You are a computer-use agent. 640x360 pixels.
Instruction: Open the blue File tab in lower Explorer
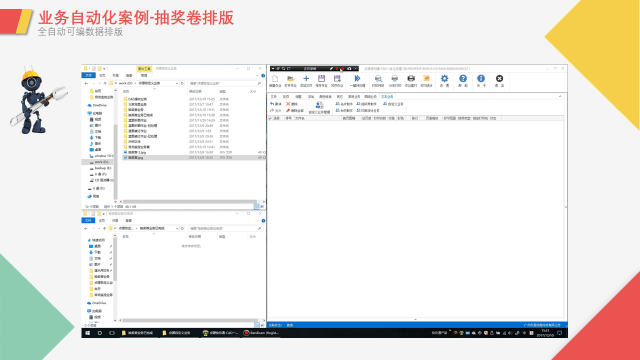[88, 220]
